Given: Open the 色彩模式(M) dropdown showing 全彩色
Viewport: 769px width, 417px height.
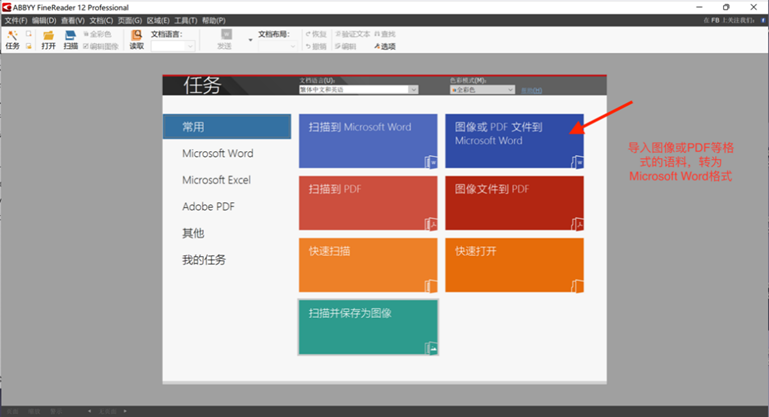Looking at the screenshot, I should 483,90.
